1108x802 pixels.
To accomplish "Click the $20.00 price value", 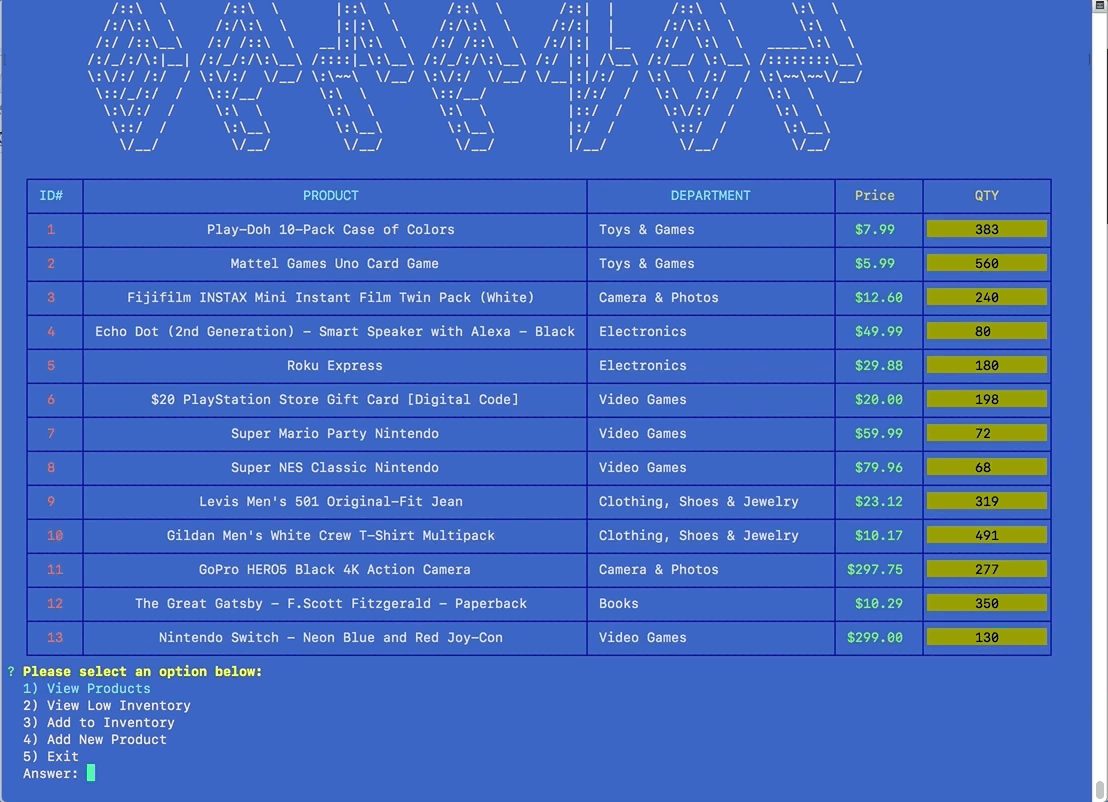I will 878,399.
